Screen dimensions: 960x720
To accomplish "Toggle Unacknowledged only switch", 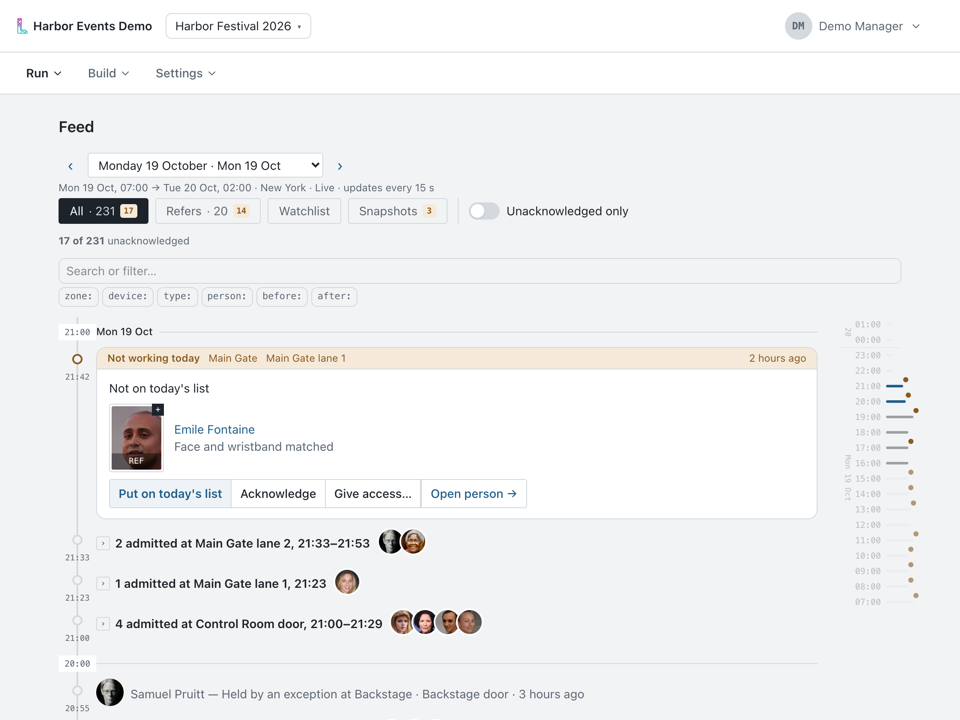I will point(484,211).
